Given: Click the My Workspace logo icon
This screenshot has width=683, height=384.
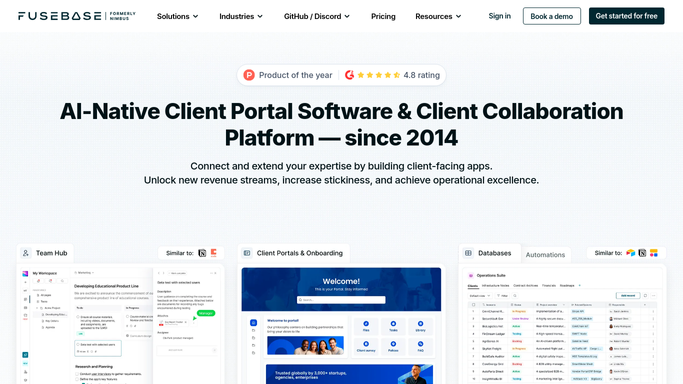Looking at the screenshot, I should tap(25, 273).
